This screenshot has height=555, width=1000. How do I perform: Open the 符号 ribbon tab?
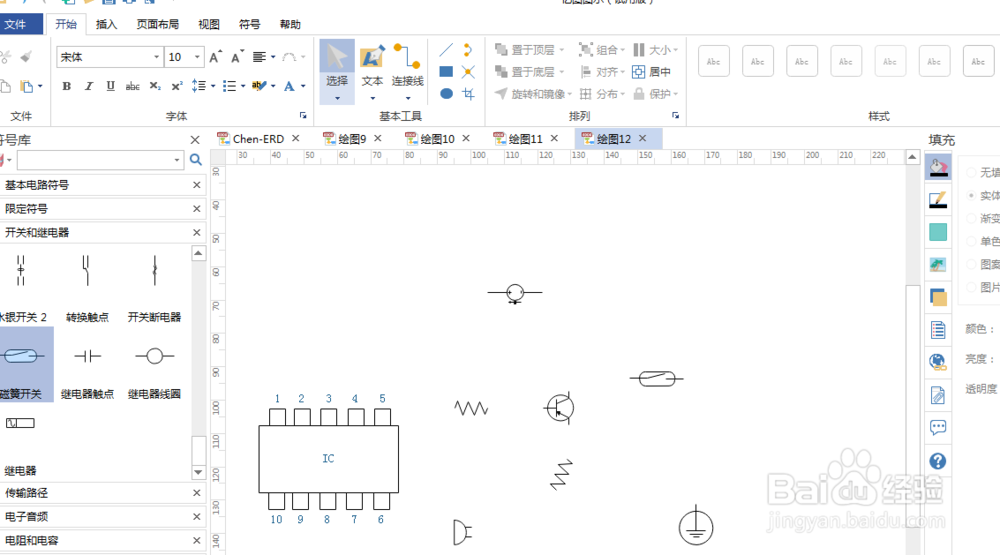click(249, 24)
